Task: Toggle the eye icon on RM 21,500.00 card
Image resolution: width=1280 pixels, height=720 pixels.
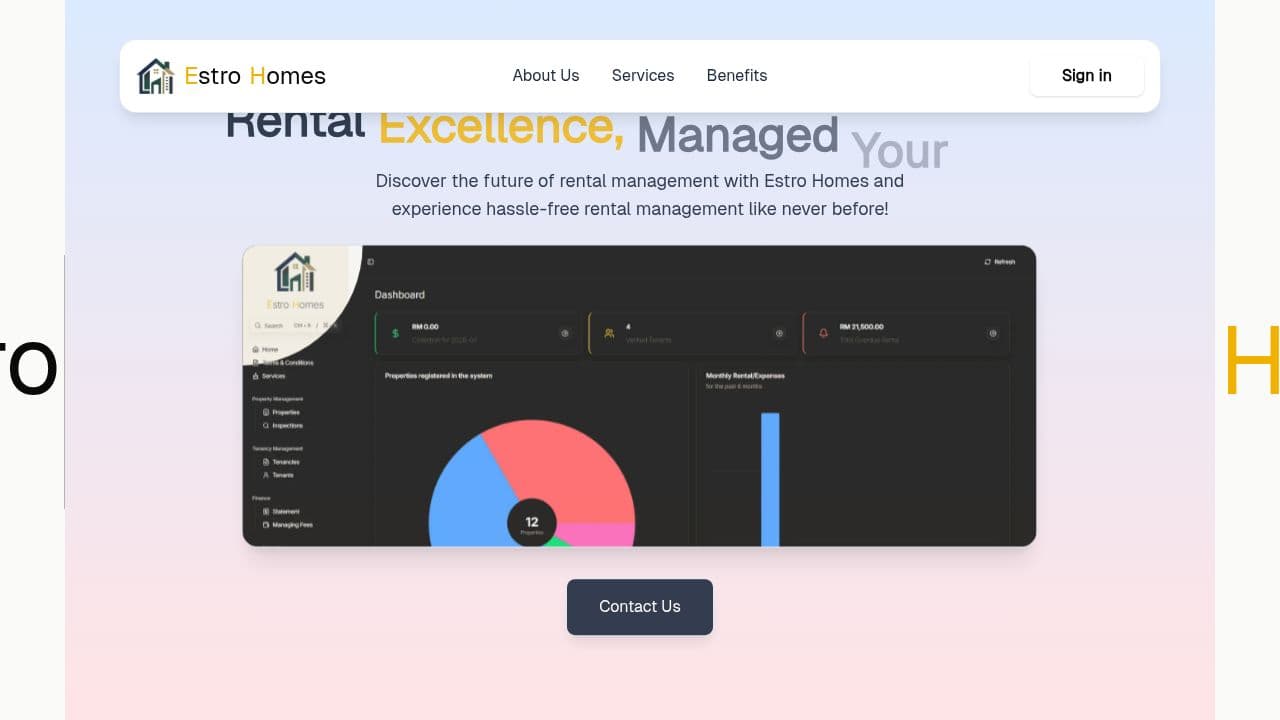Action: [x=993, y=333]
